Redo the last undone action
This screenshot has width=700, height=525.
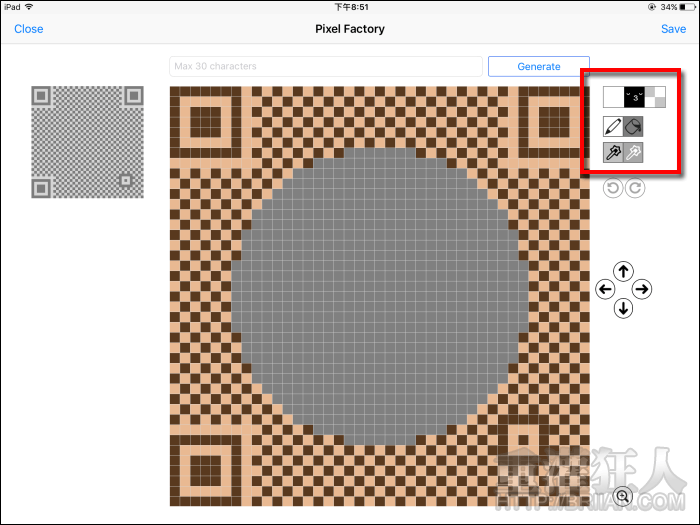(634, 187)
